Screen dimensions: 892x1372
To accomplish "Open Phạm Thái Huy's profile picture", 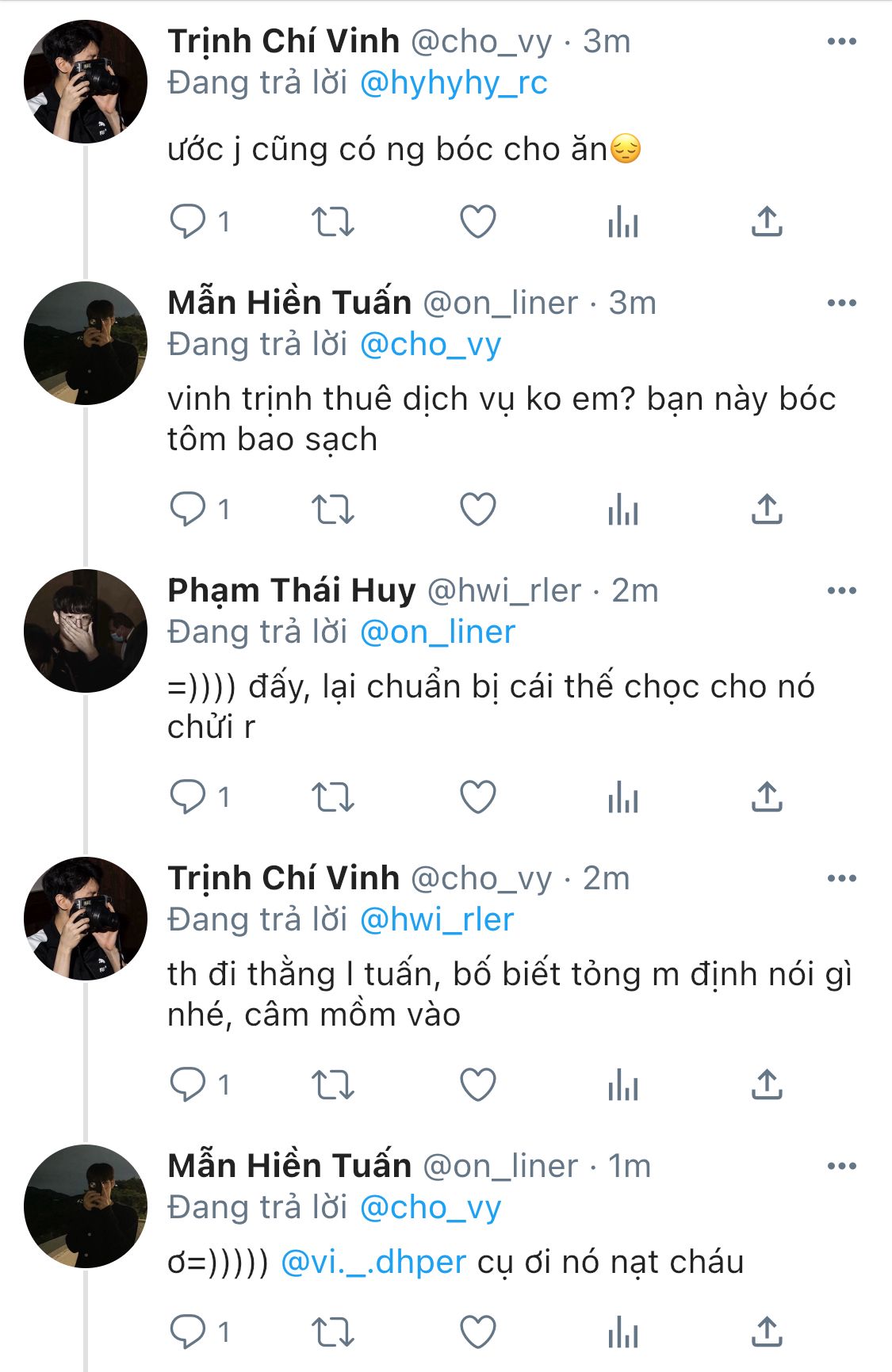I will click(x=86, y=631).
